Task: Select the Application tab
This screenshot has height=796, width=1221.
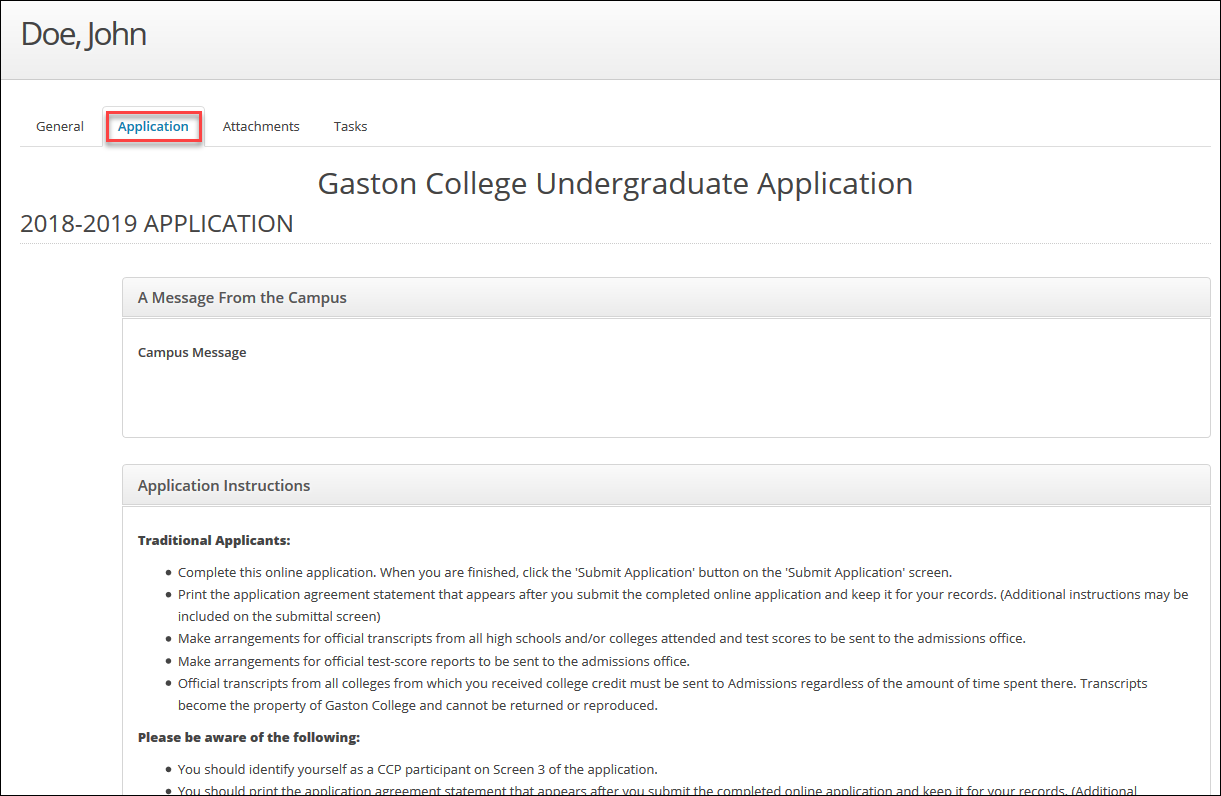Action: click(153, 126)
